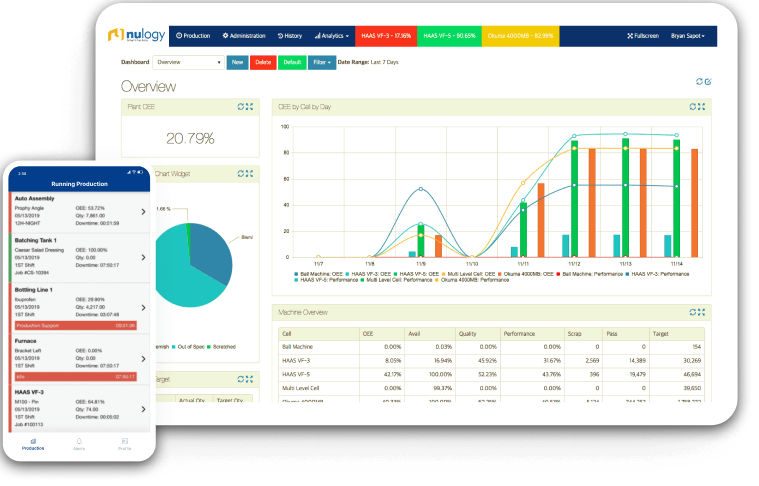
Task: Open the Dashboard Overview dropdown
Action: [x=188, y=62]
